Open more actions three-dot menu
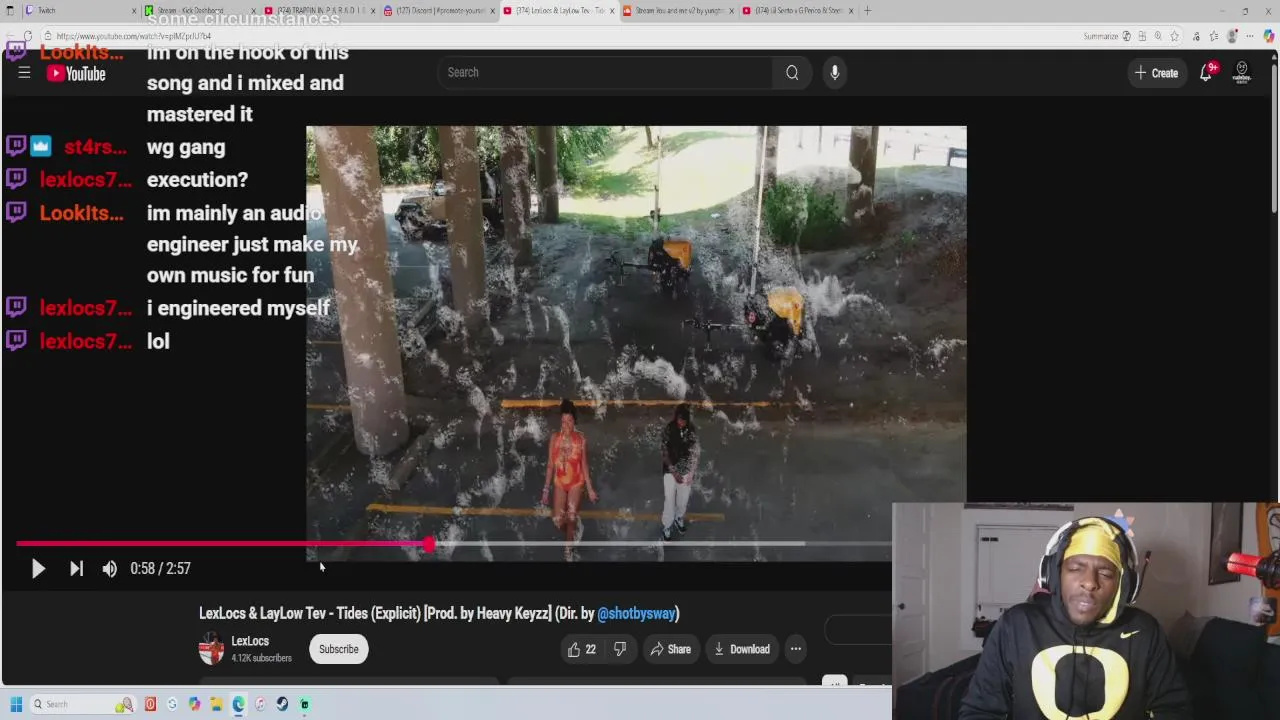The width and height of the screenshot is (1280, 720). coord(796,649)
